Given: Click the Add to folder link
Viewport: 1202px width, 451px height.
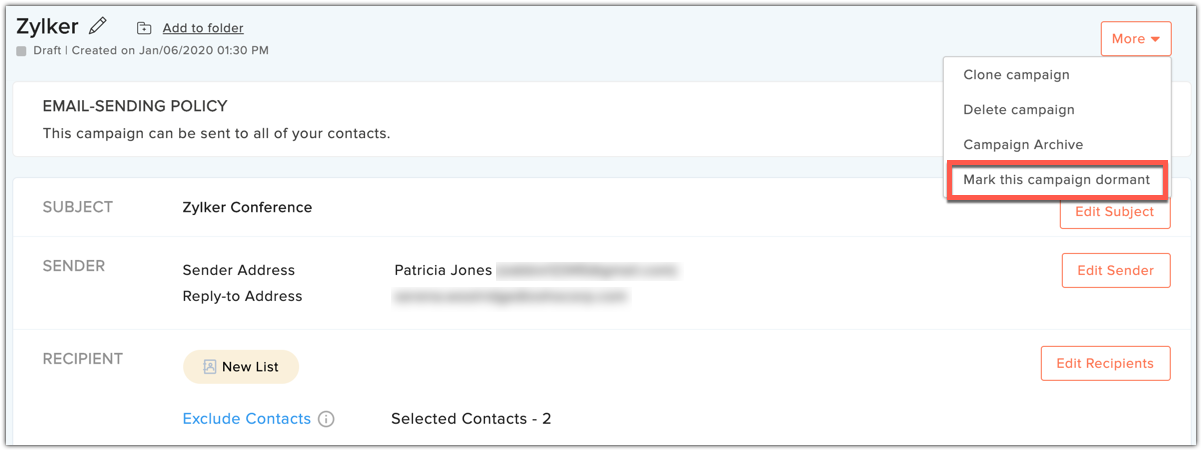Looking at the screenshot, I should coord(203,28).
